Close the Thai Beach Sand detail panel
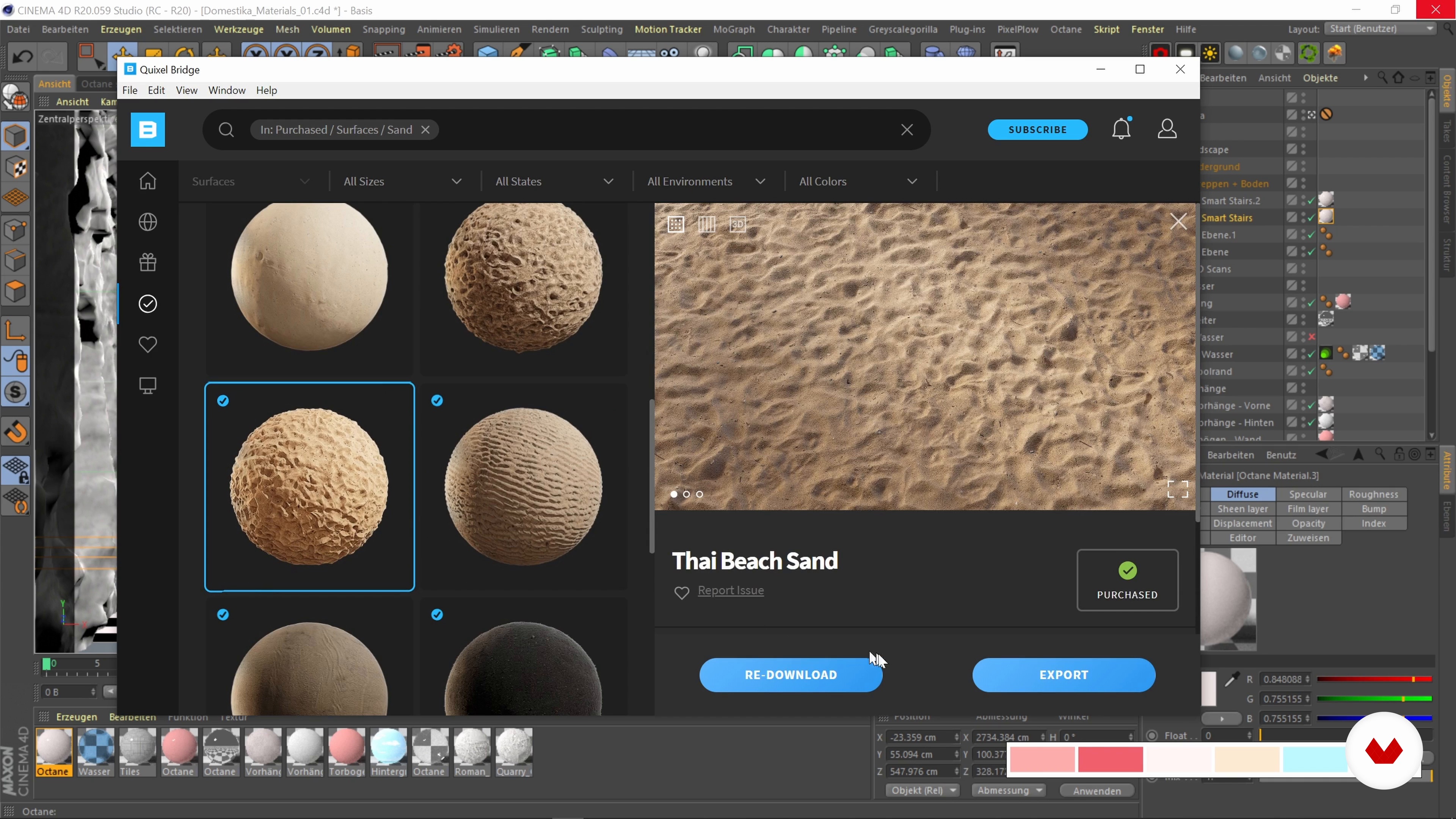 [x=1178, y=221]
